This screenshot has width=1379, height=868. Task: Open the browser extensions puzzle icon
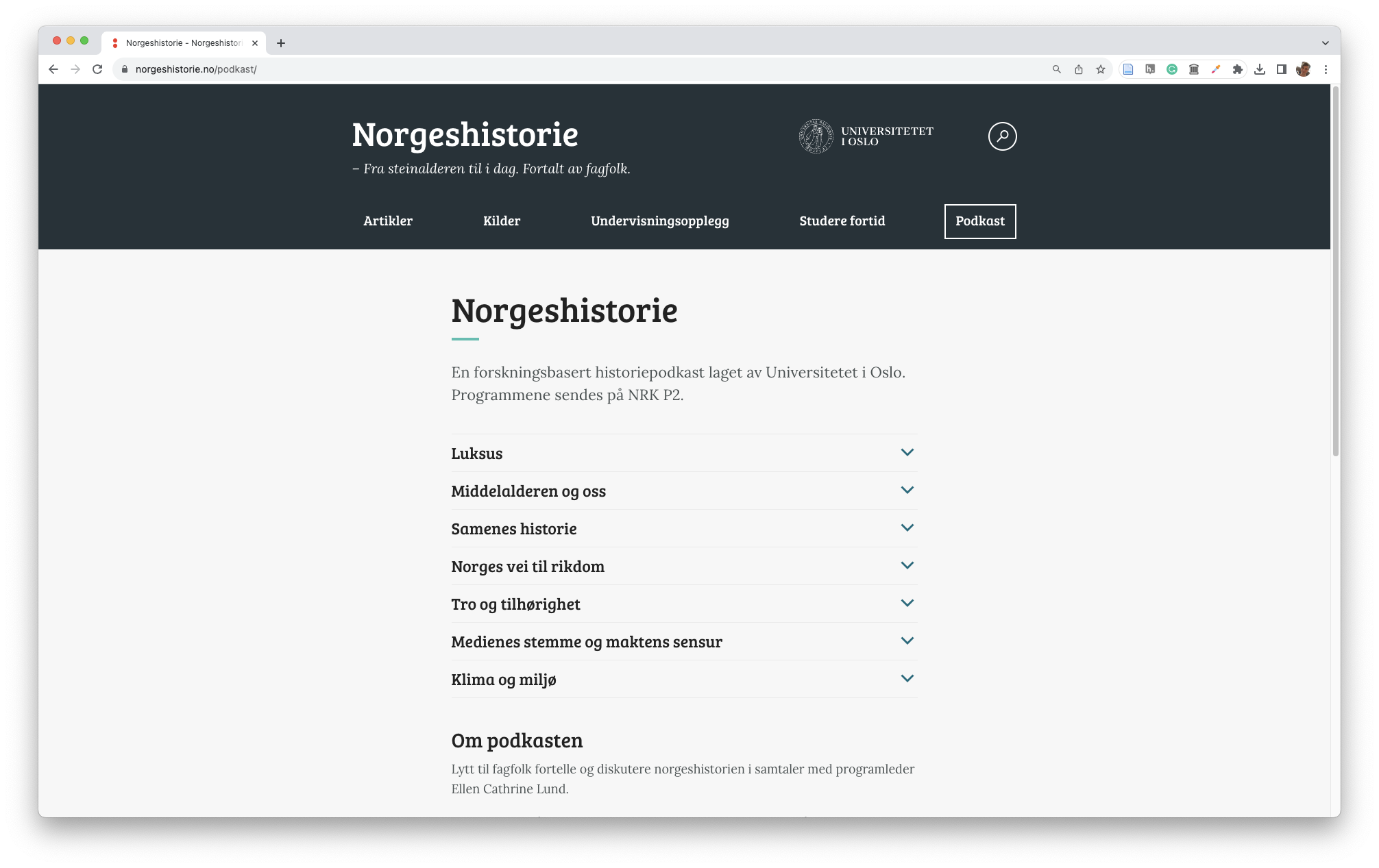(x=1237, y=69)
